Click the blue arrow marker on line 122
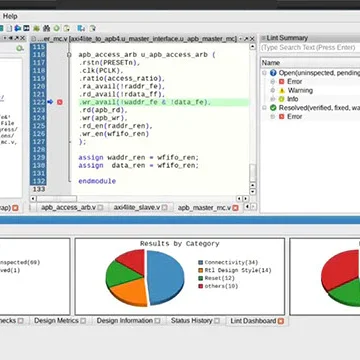The width and height of the screenshot is (360, 360). coord(50,102)
